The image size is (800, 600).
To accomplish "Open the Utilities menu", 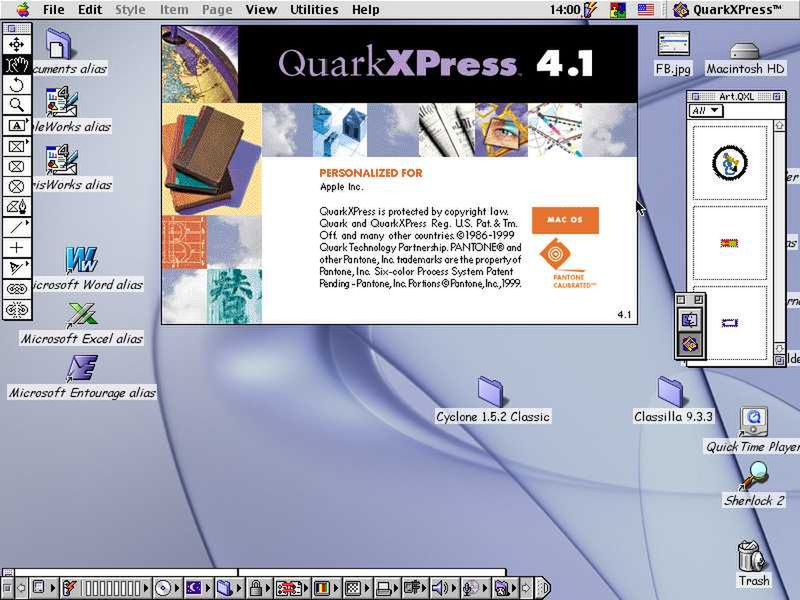I will [314, 9].
